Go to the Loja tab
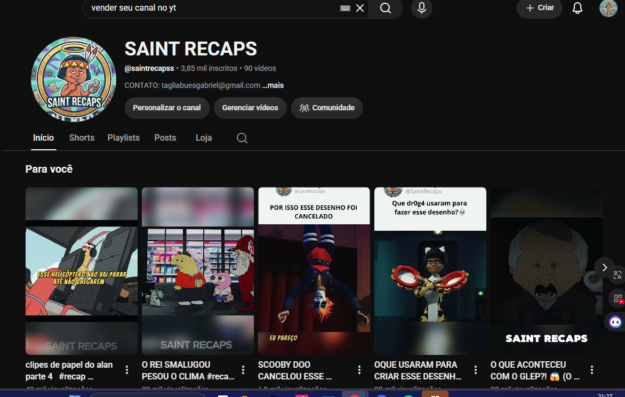This screenshot has height=397, width=625. [203, 138]
